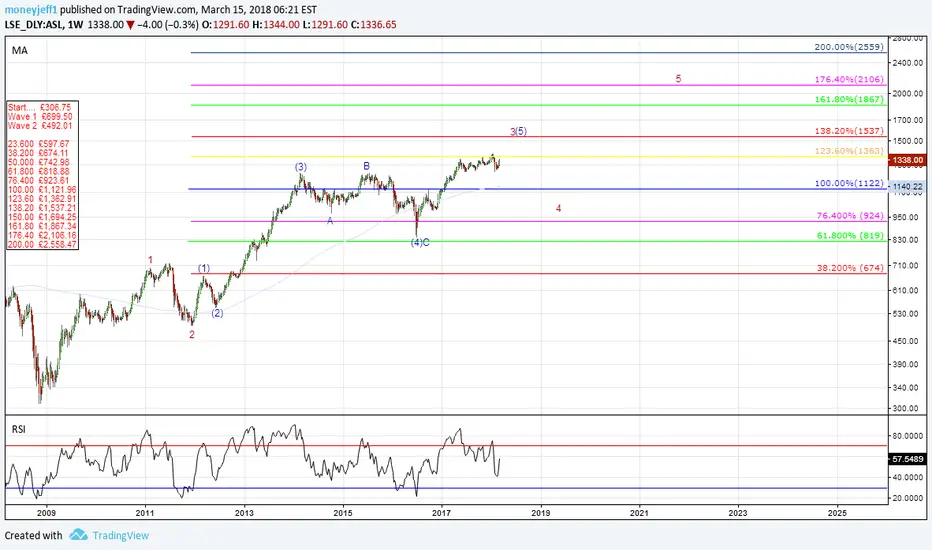Select blue sub-wave label (1)
This screenshot has width=932, height=550.
click(204, 268)
